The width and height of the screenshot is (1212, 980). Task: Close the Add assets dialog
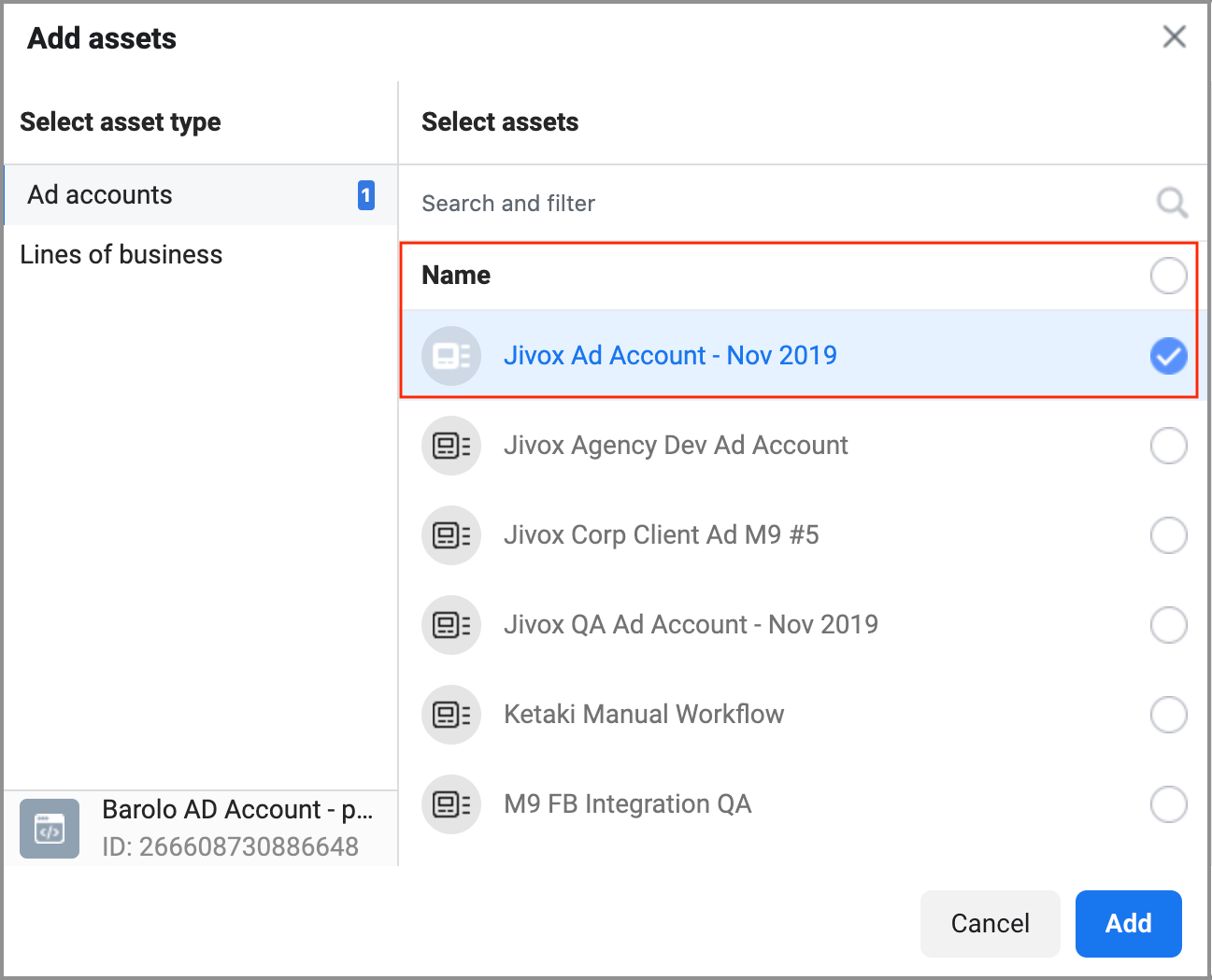1174,37
